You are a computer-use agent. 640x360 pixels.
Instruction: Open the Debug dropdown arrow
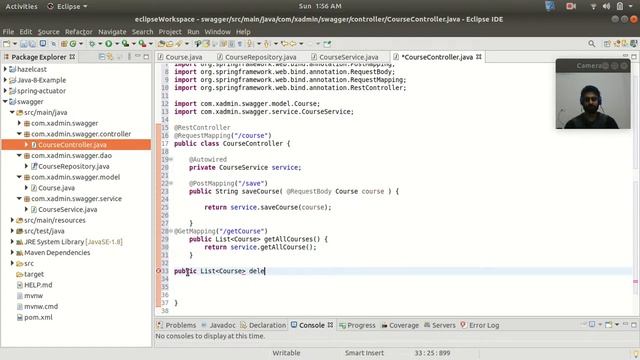click(x=100, y=44)
